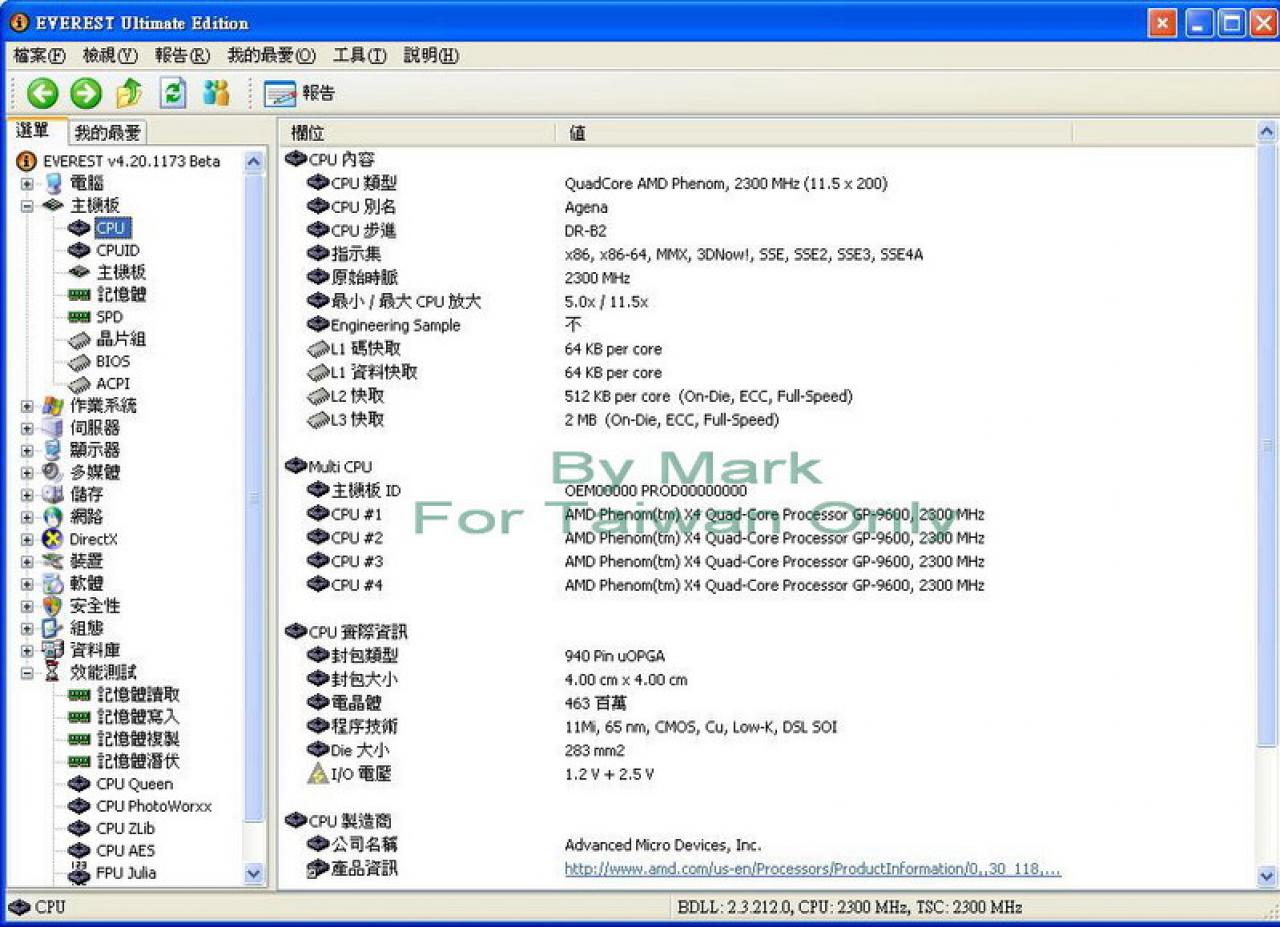The image size is (1280, 927).
Task: Open the users icon in toolbar
Action: [216, 94]
